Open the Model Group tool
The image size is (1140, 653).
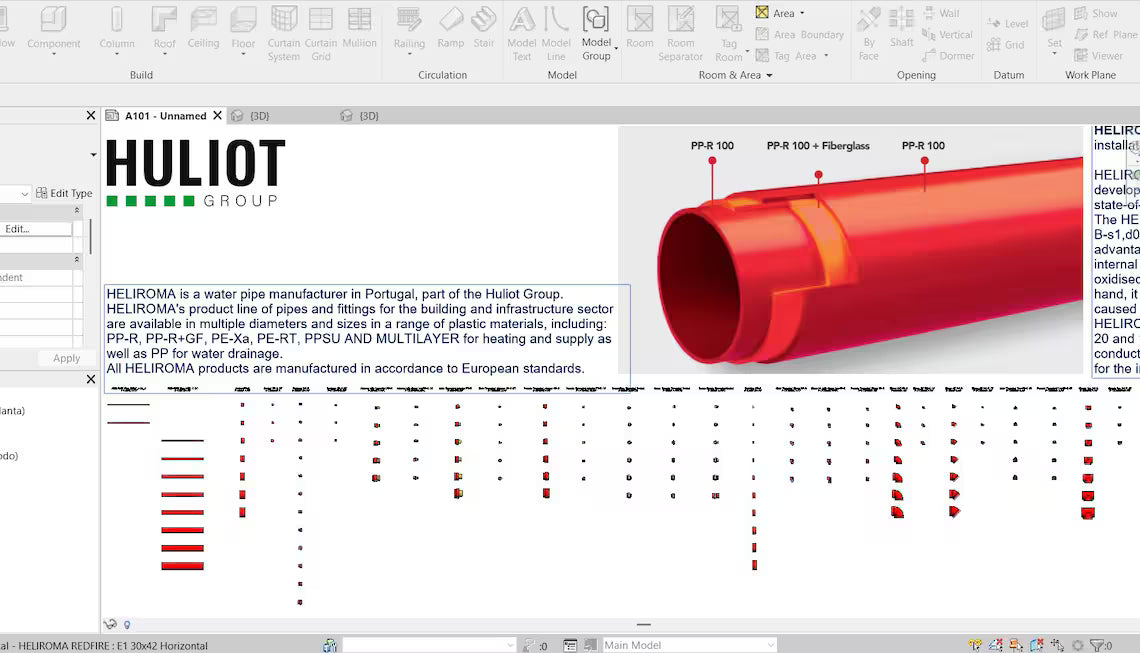coord(596,33)
